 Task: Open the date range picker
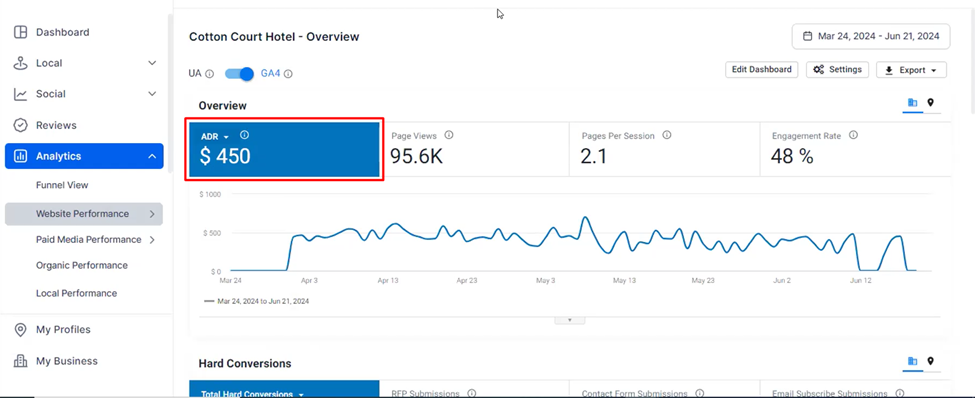point(871,36)
